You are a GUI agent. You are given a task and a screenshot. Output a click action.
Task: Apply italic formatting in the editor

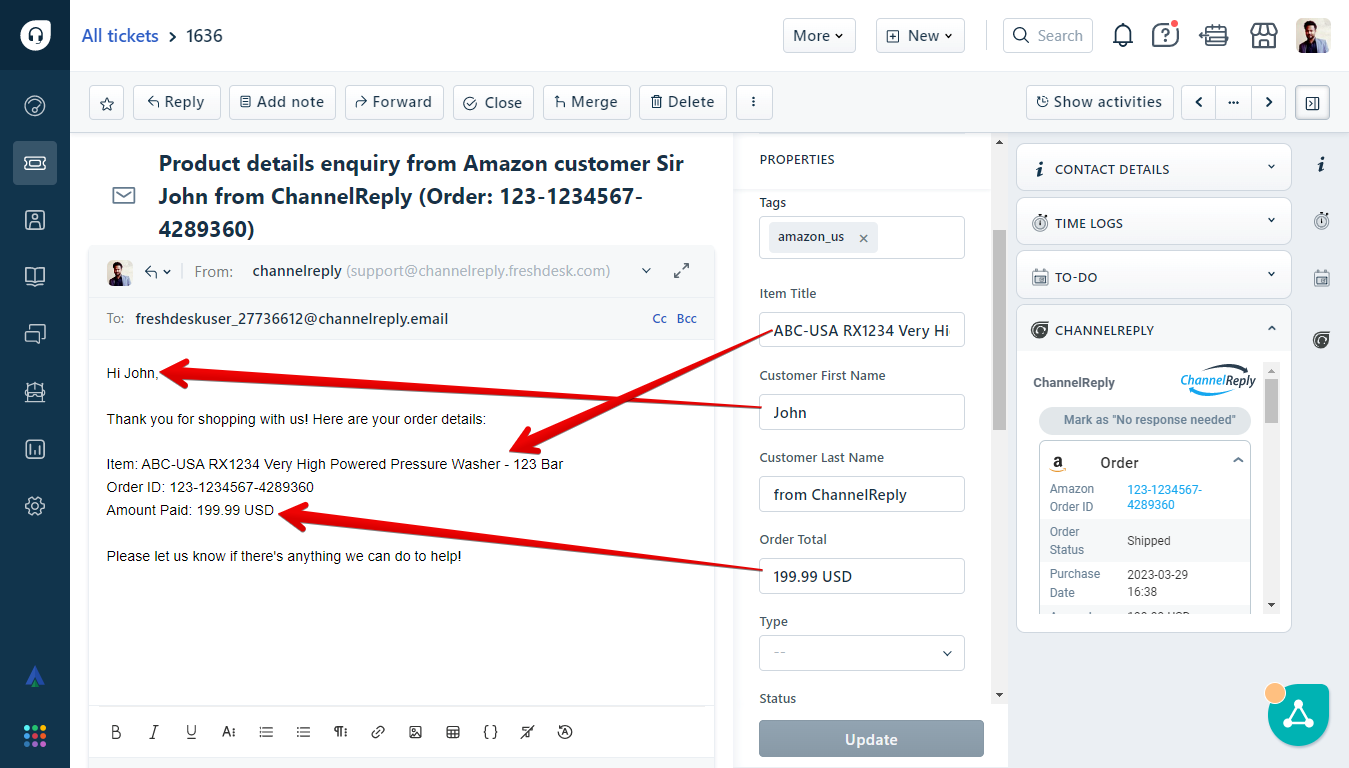tap(153, 732)
